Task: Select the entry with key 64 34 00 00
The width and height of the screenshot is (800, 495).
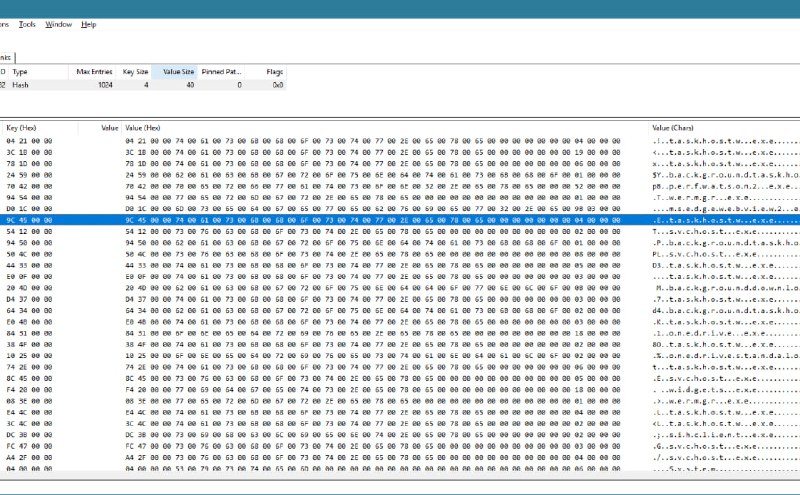Action: click(29, 310)
